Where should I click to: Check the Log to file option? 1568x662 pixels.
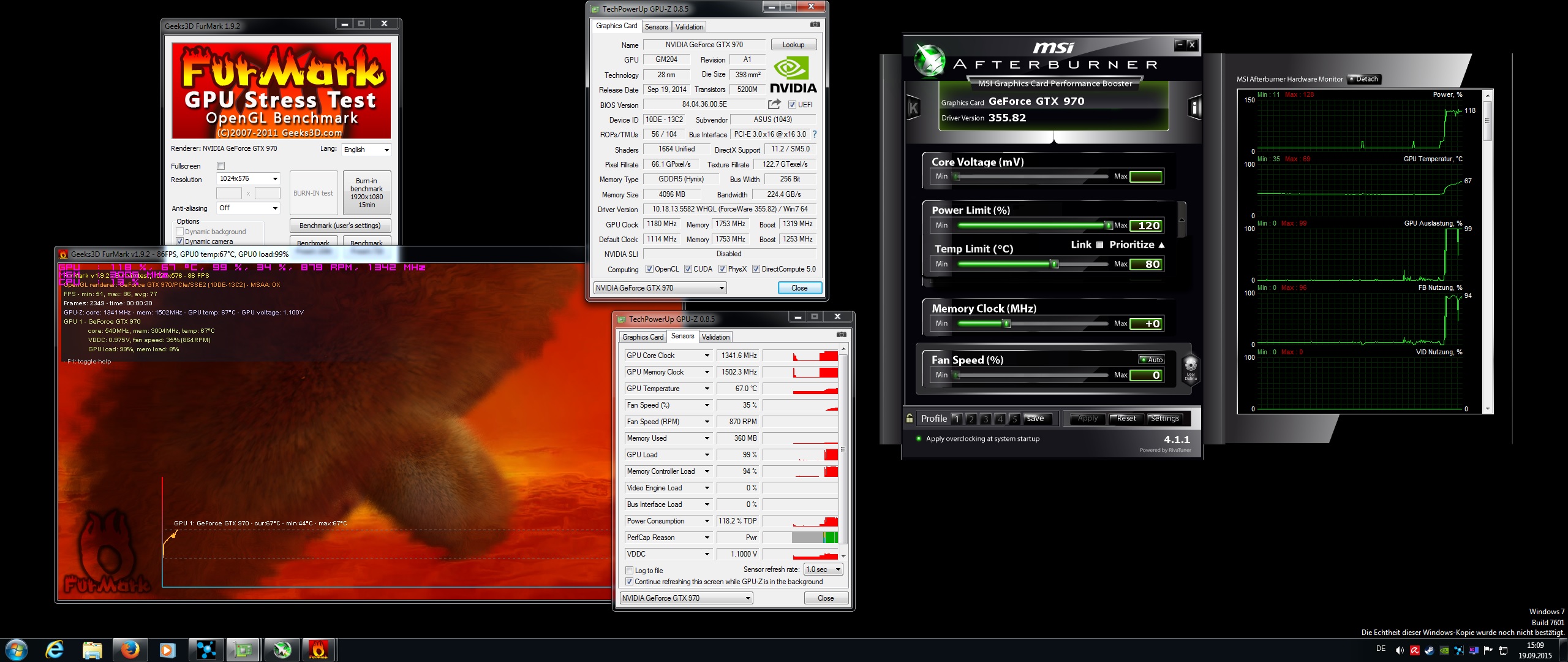pos(629,571)
